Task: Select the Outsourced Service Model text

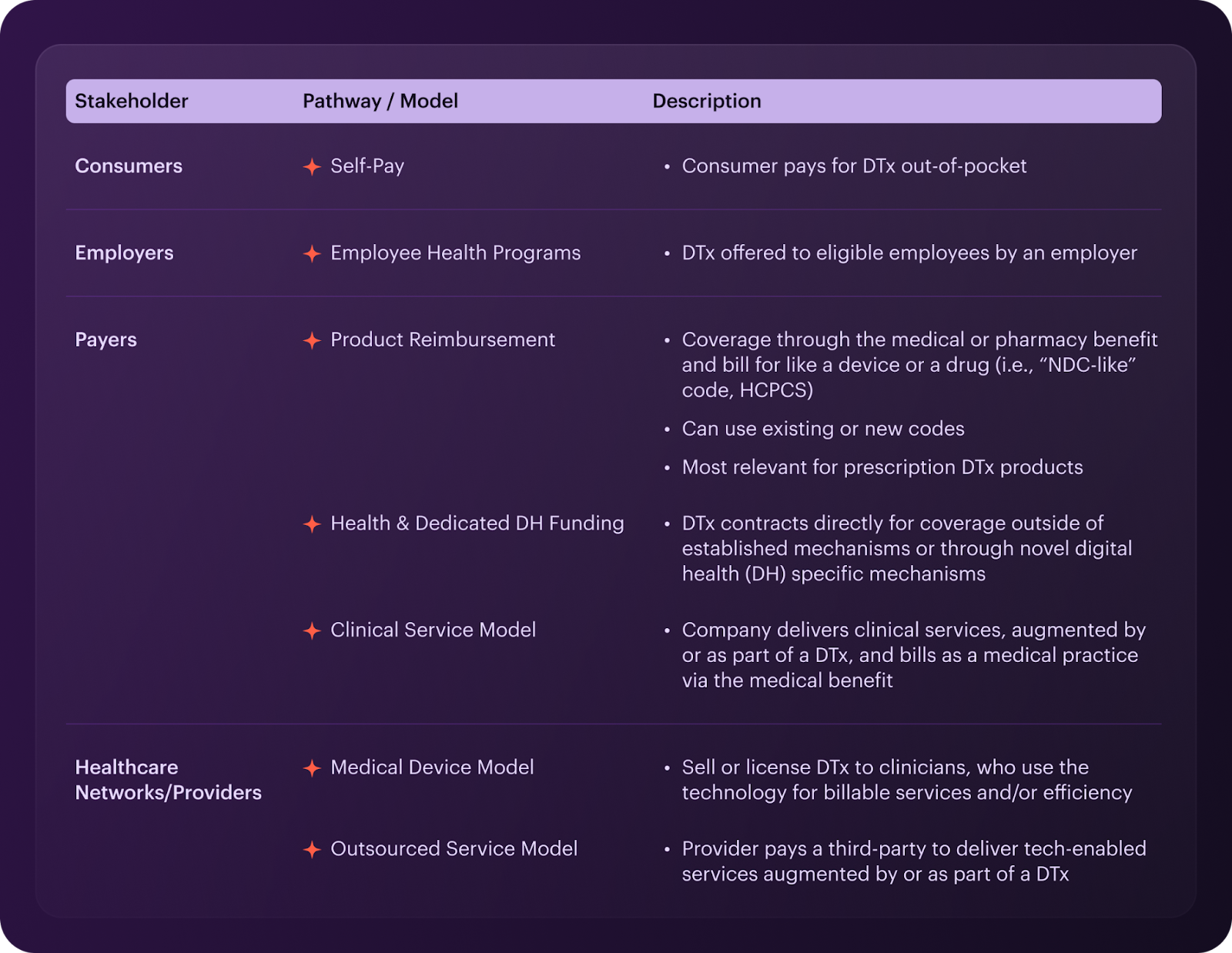Action: [x=454, y=848]
